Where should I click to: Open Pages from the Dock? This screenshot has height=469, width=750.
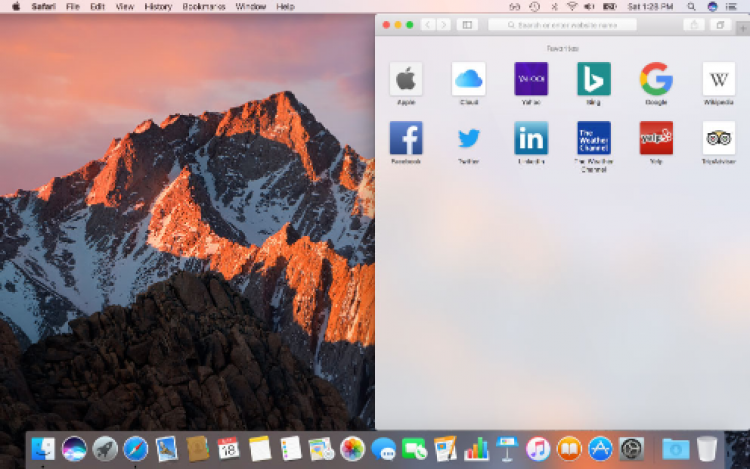tap(445, 449)
